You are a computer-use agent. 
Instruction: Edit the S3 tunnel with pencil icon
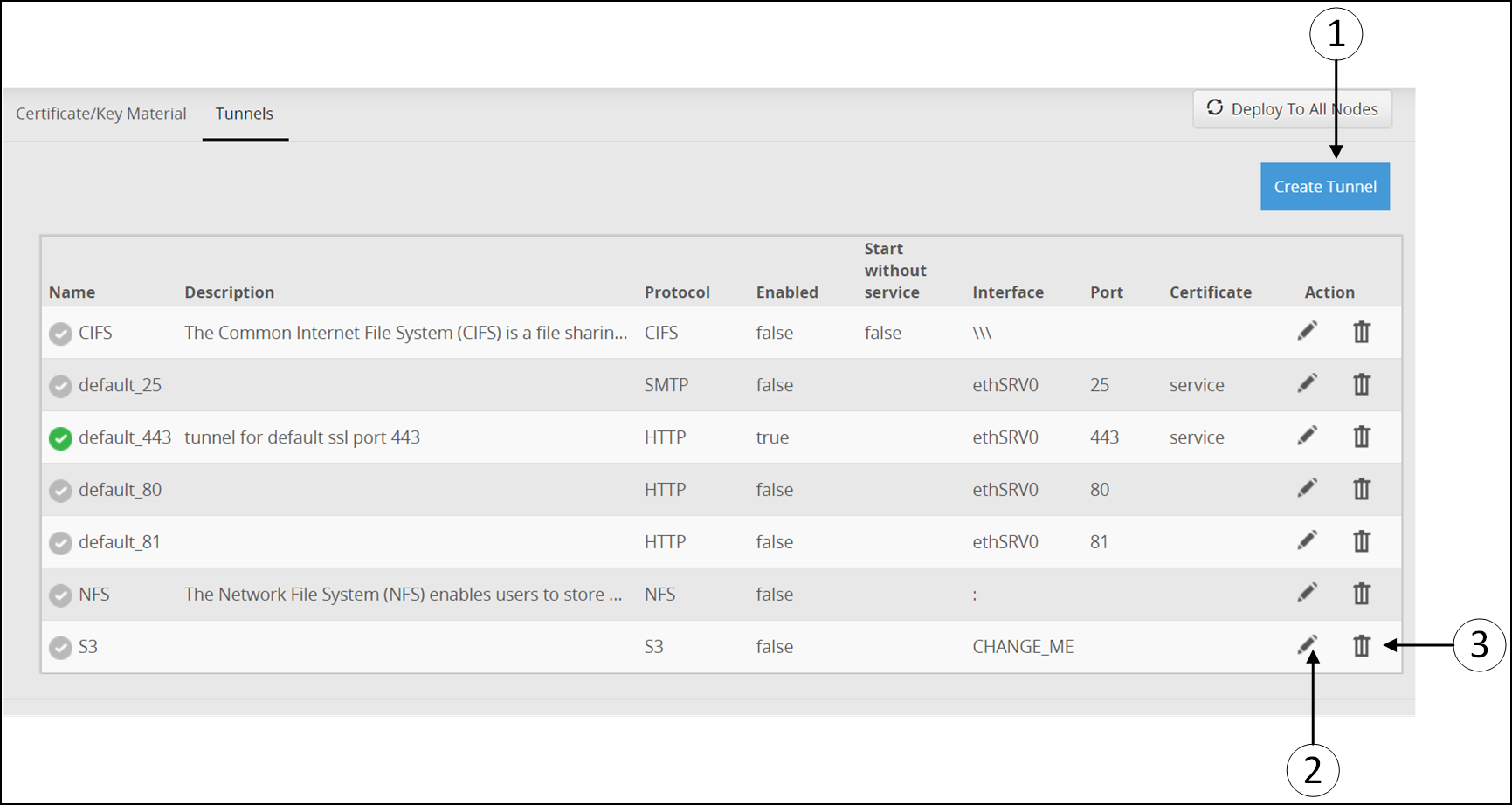point(1307,646)
